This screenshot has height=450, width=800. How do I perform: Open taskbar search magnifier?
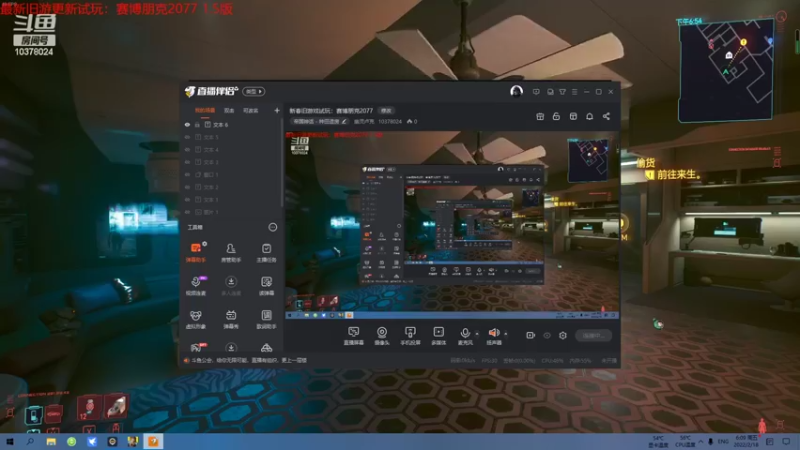(30, 441)
